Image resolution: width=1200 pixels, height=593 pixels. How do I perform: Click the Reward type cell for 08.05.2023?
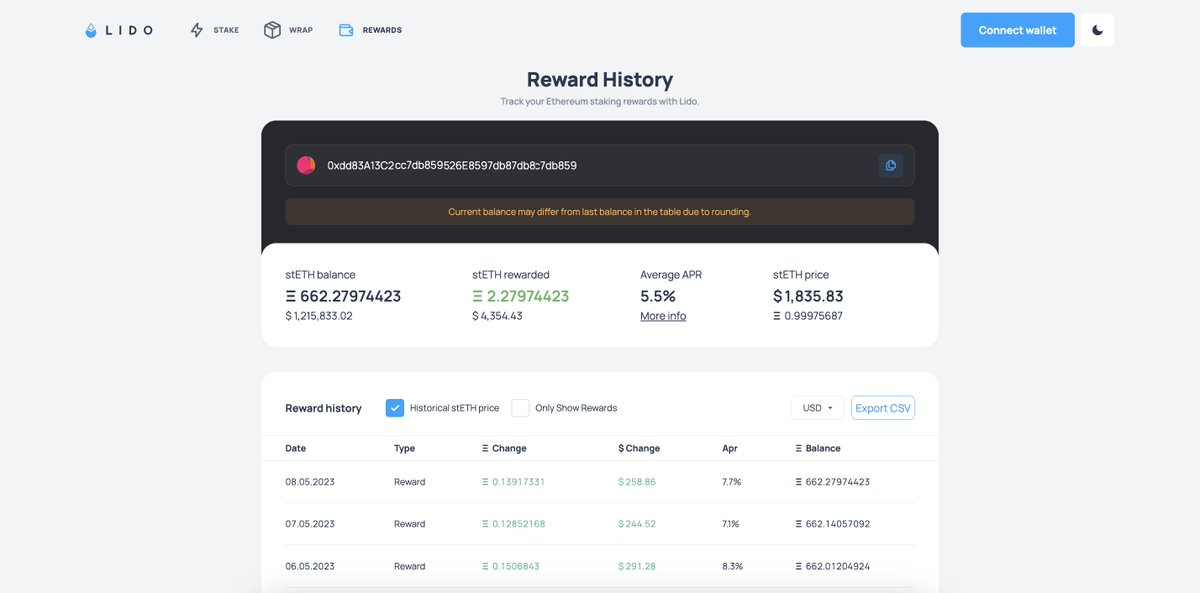point(409,482)
